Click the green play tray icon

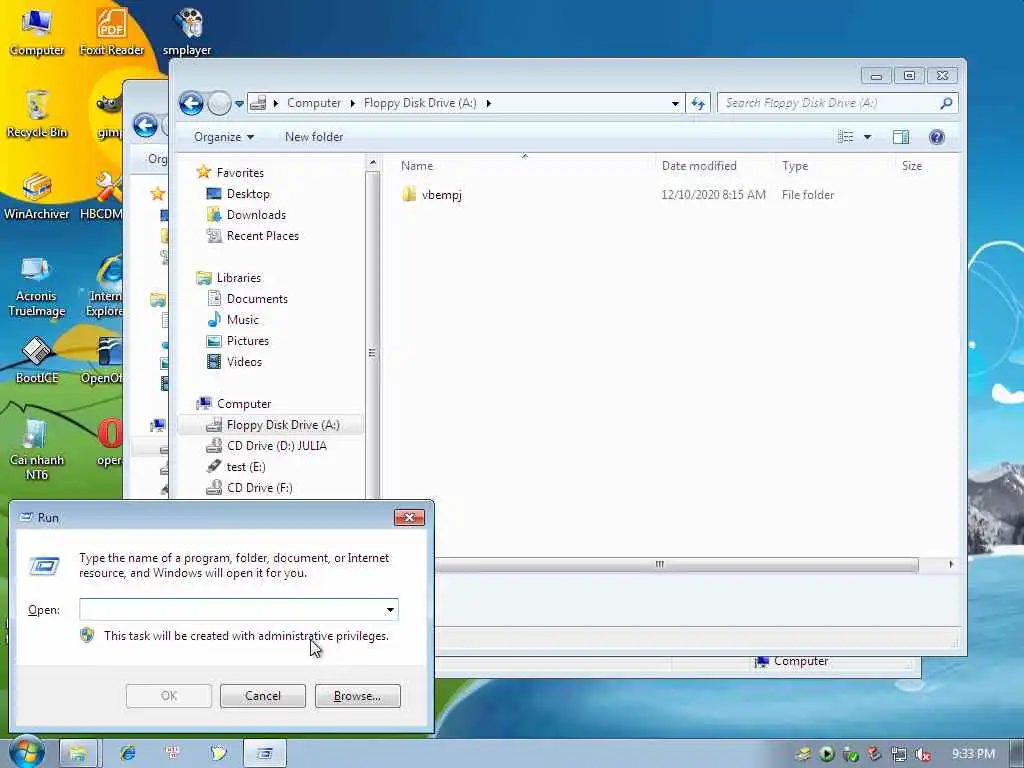(827, 754)
